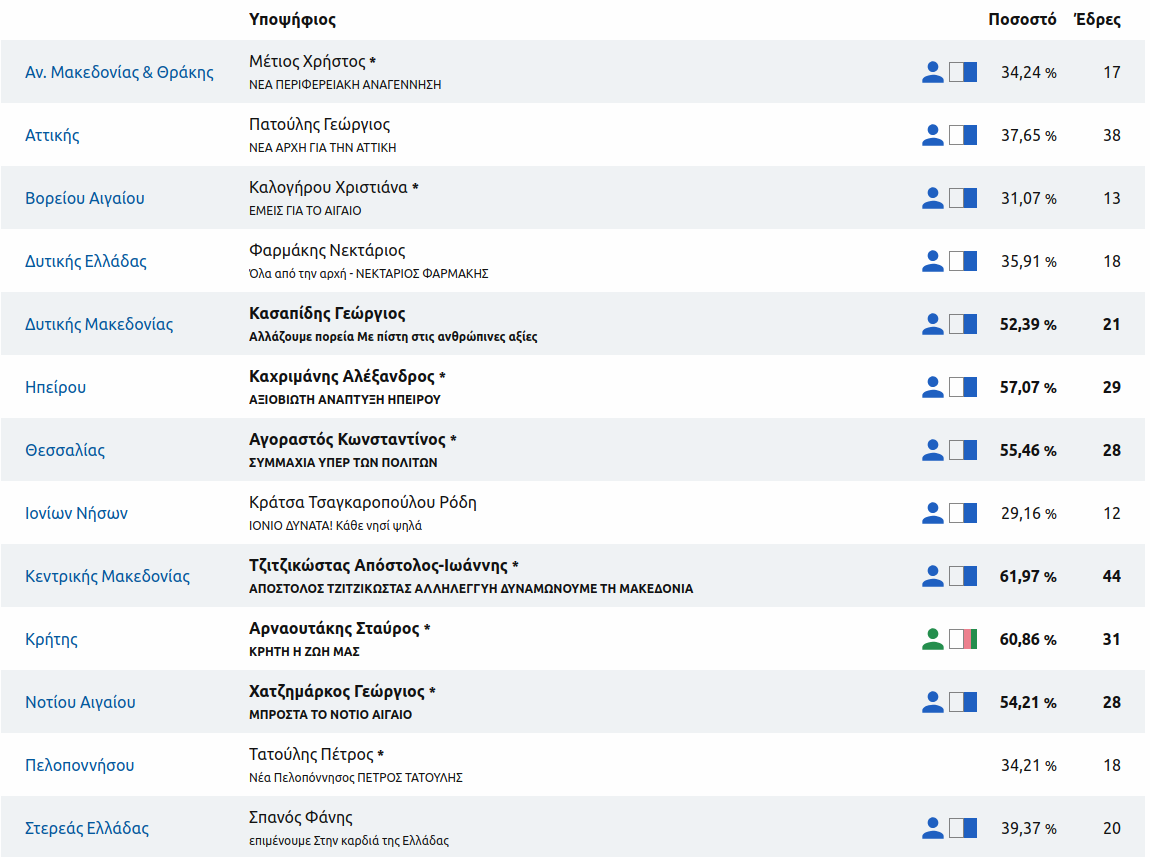Click the blue party color bar for Πατούλης Γεώργιος

pos(963,135)
